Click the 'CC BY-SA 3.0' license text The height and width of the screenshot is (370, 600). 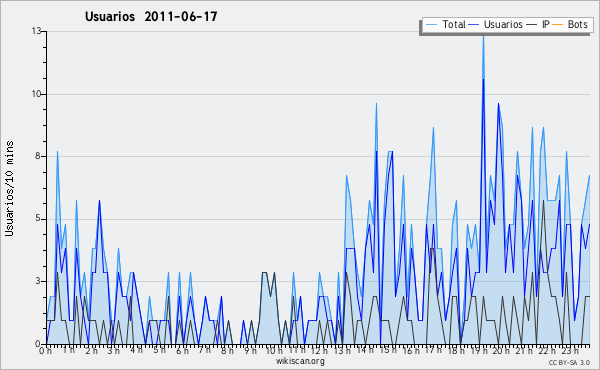(x=569, y=362)
